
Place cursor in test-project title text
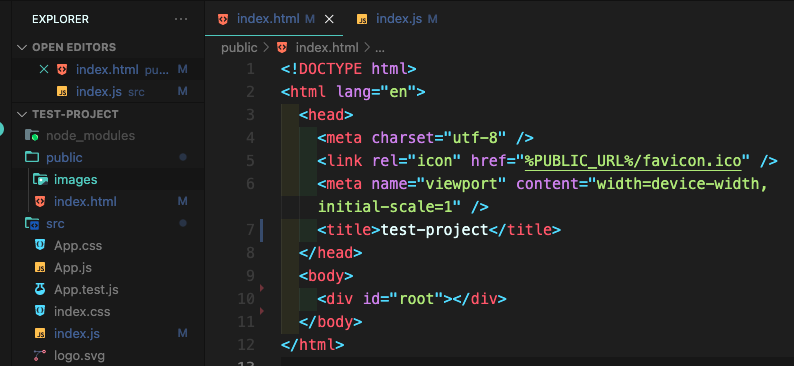click(x=434, y=230)
